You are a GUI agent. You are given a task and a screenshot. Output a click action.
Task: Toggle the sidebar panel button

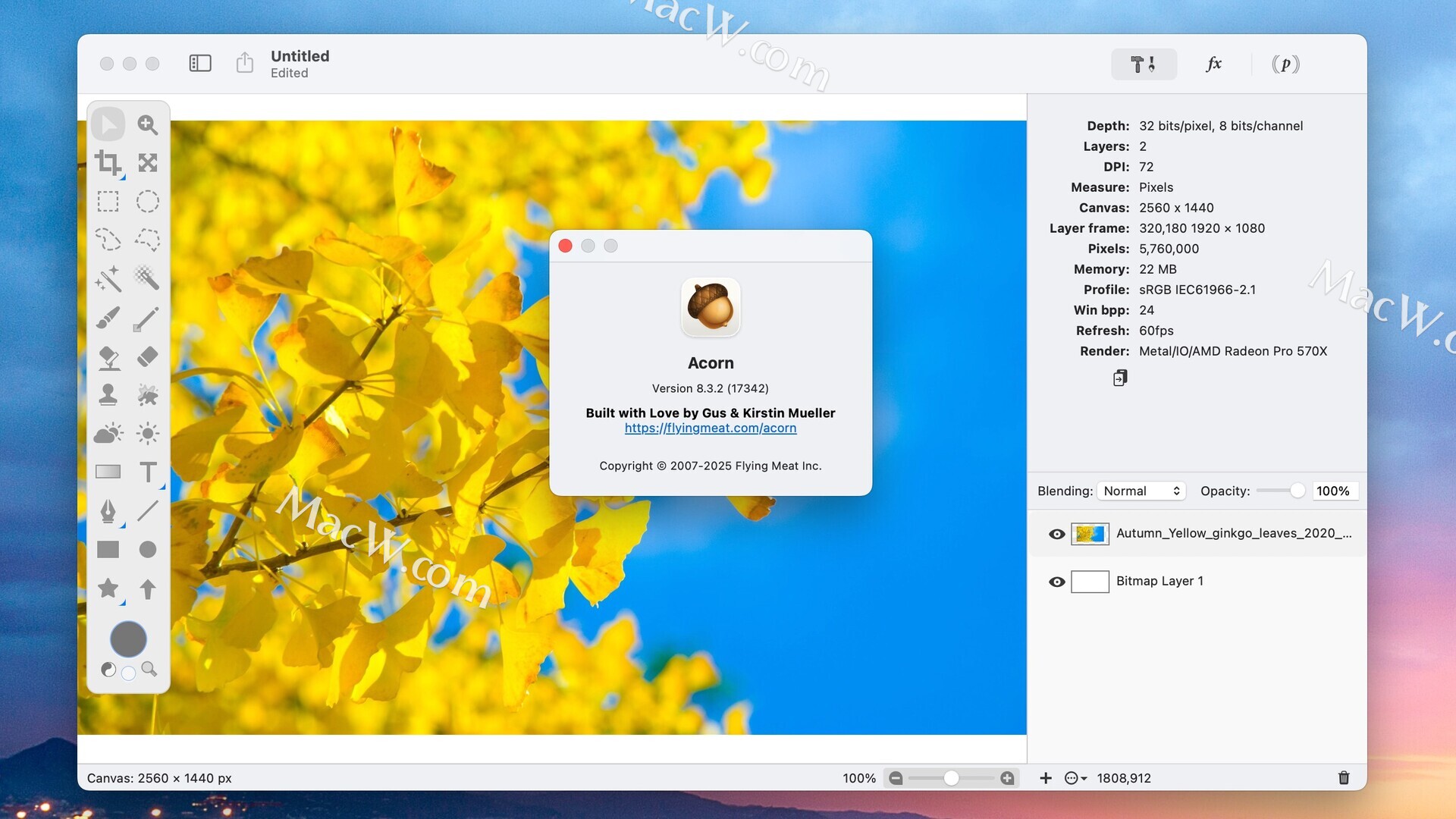click(x=200, y=63)
